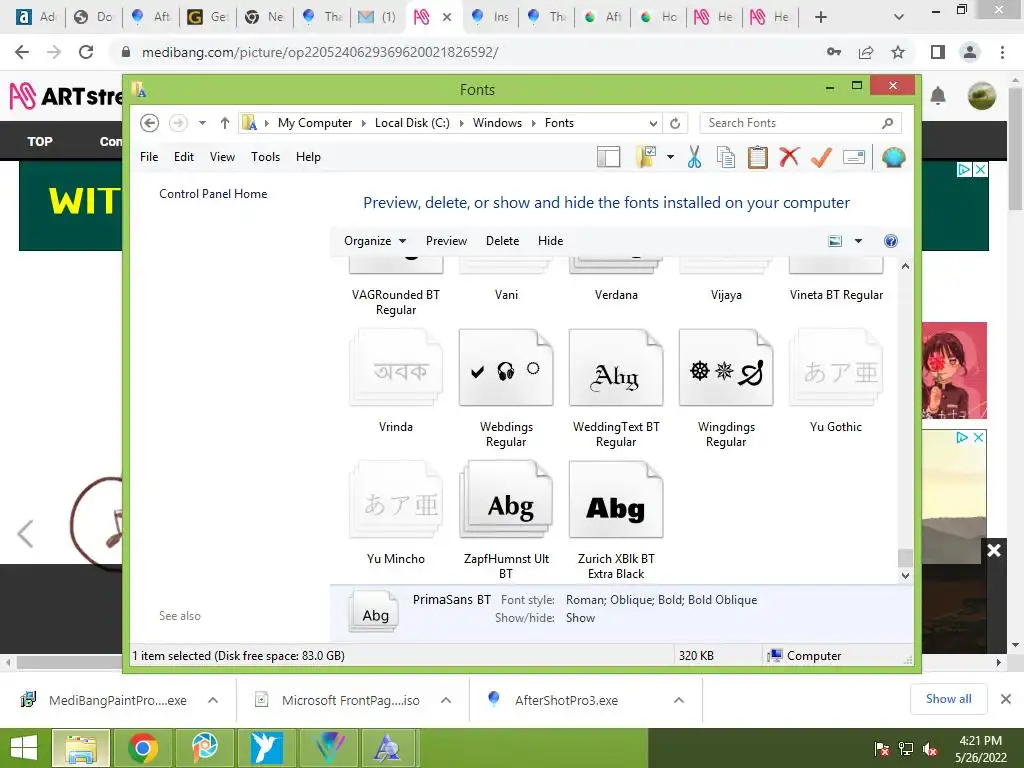Open Fonts help with the question mark icon
1024x768 pixels.
(x=891, y=241)
